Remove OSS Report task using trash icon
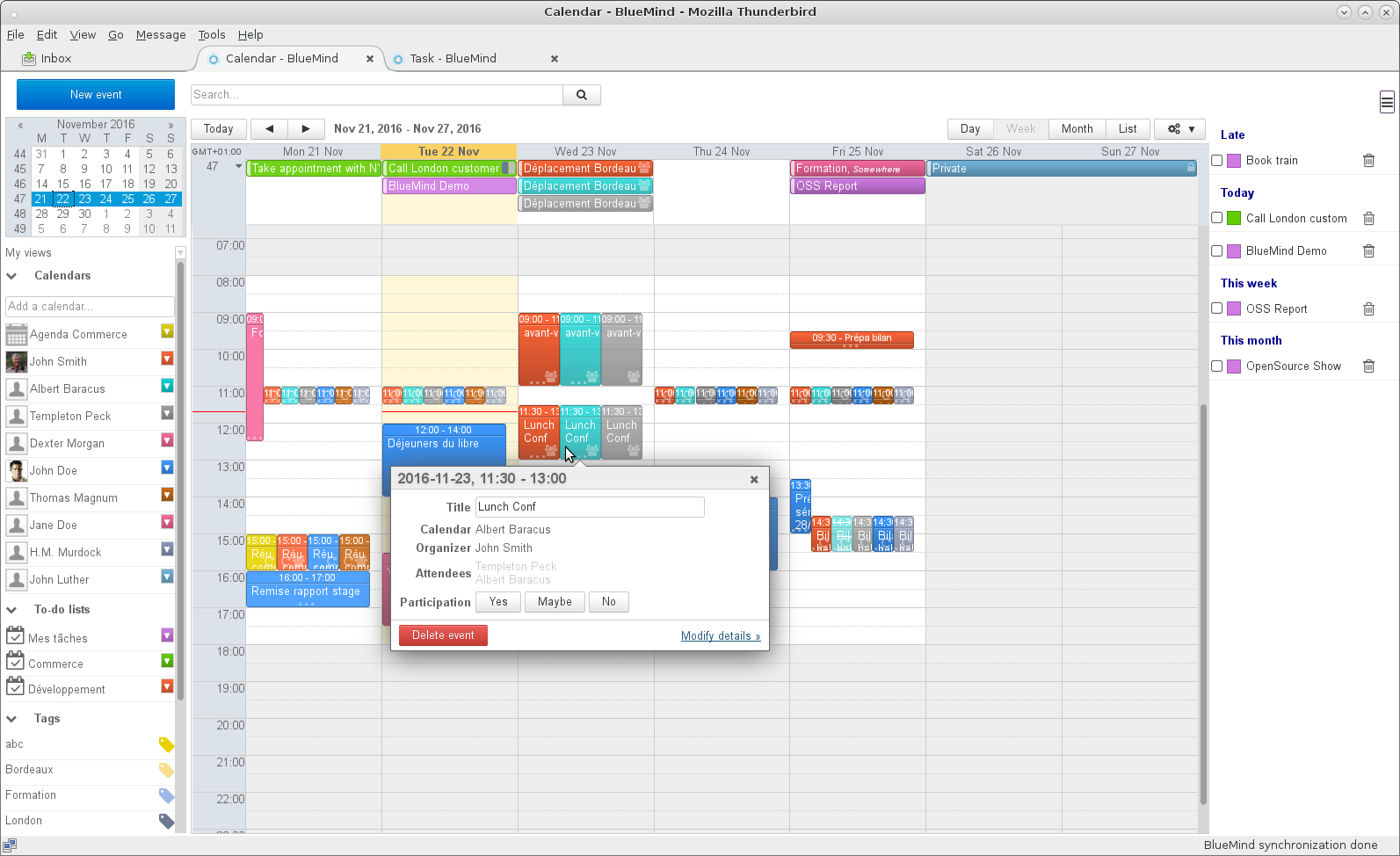The height and width of the screenshot is (856, 1400). [1368, 308]
